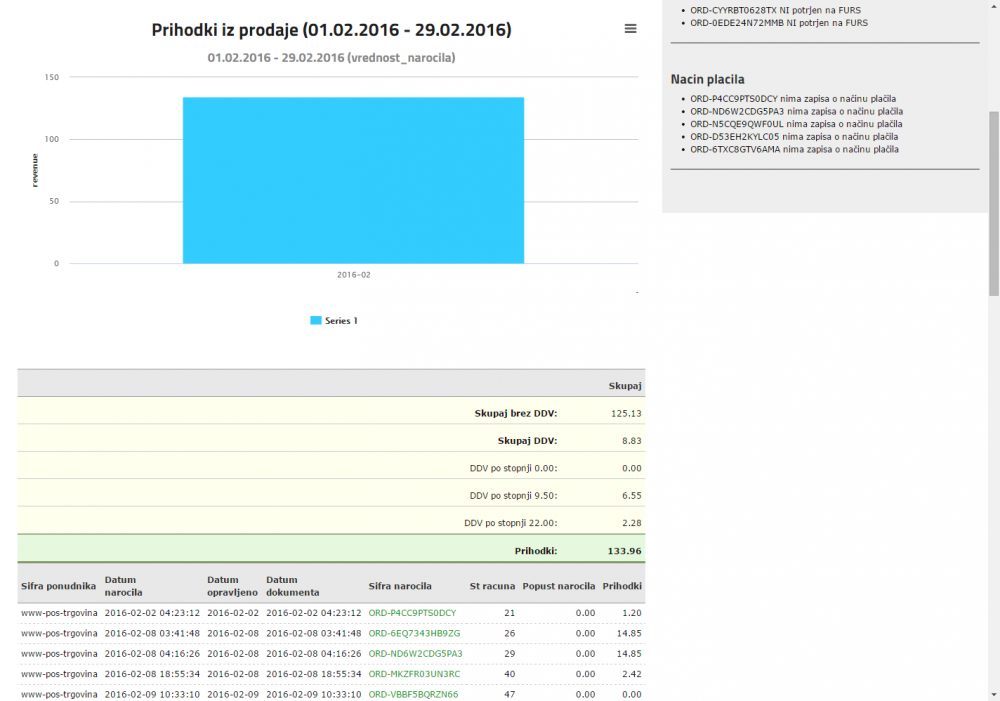Open the chart context menu hamburger icon
This screenshot has width=1000, height=701.
coord(630,29)
